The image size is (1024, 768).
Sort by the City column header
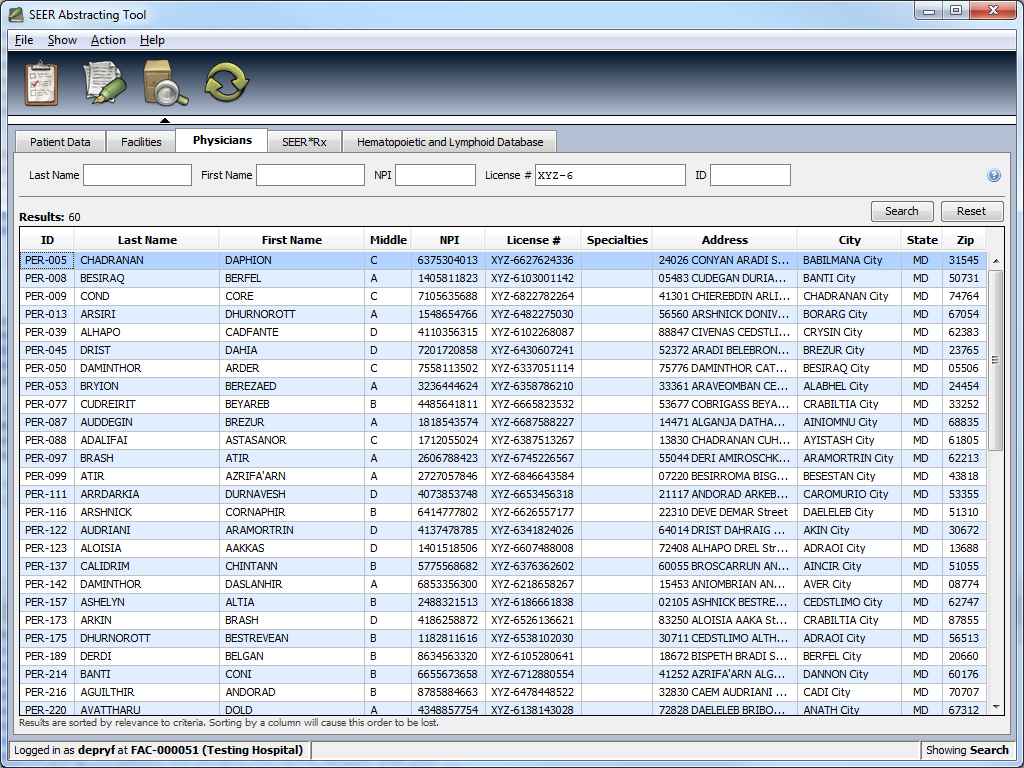tap(849, 240)
